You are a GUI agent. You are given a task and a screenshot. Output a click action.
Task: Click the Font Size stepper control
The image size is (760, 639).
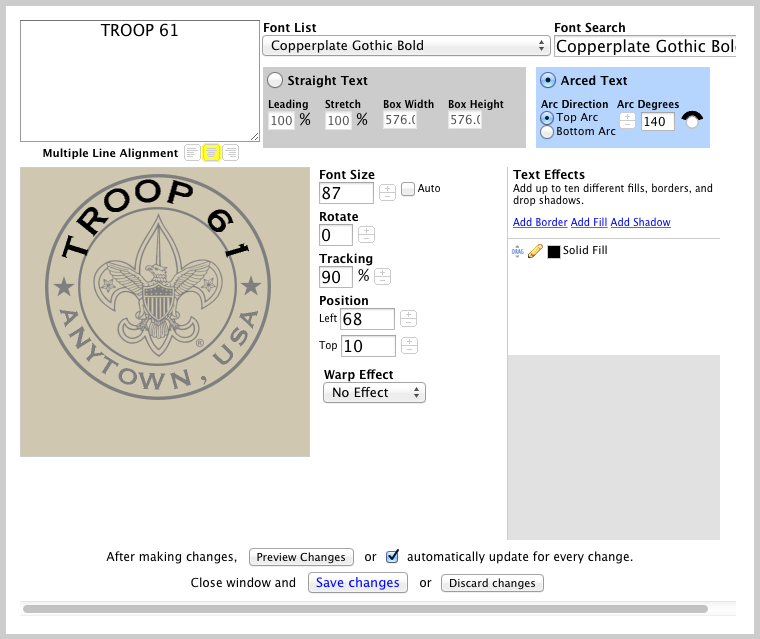(387, 193)
